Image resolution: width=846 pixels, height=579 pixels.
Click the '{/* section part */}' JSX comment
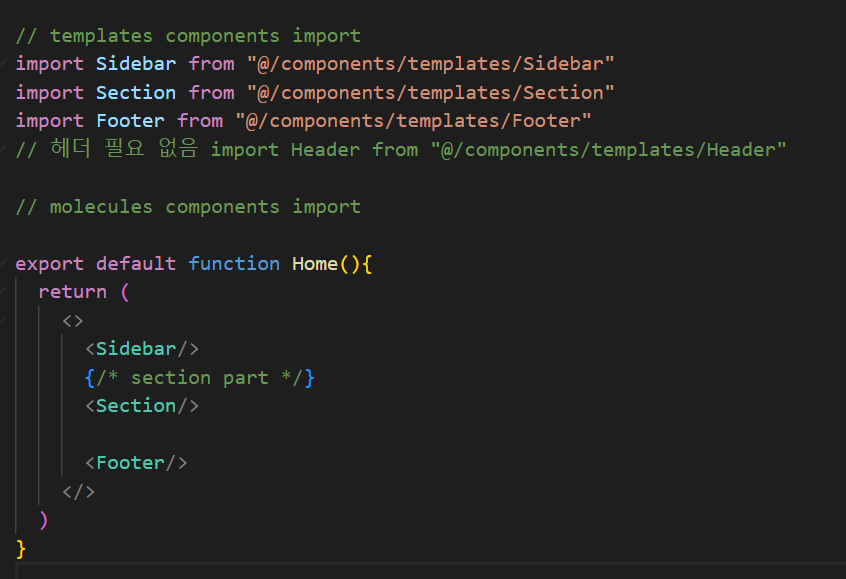pos(200,378)
